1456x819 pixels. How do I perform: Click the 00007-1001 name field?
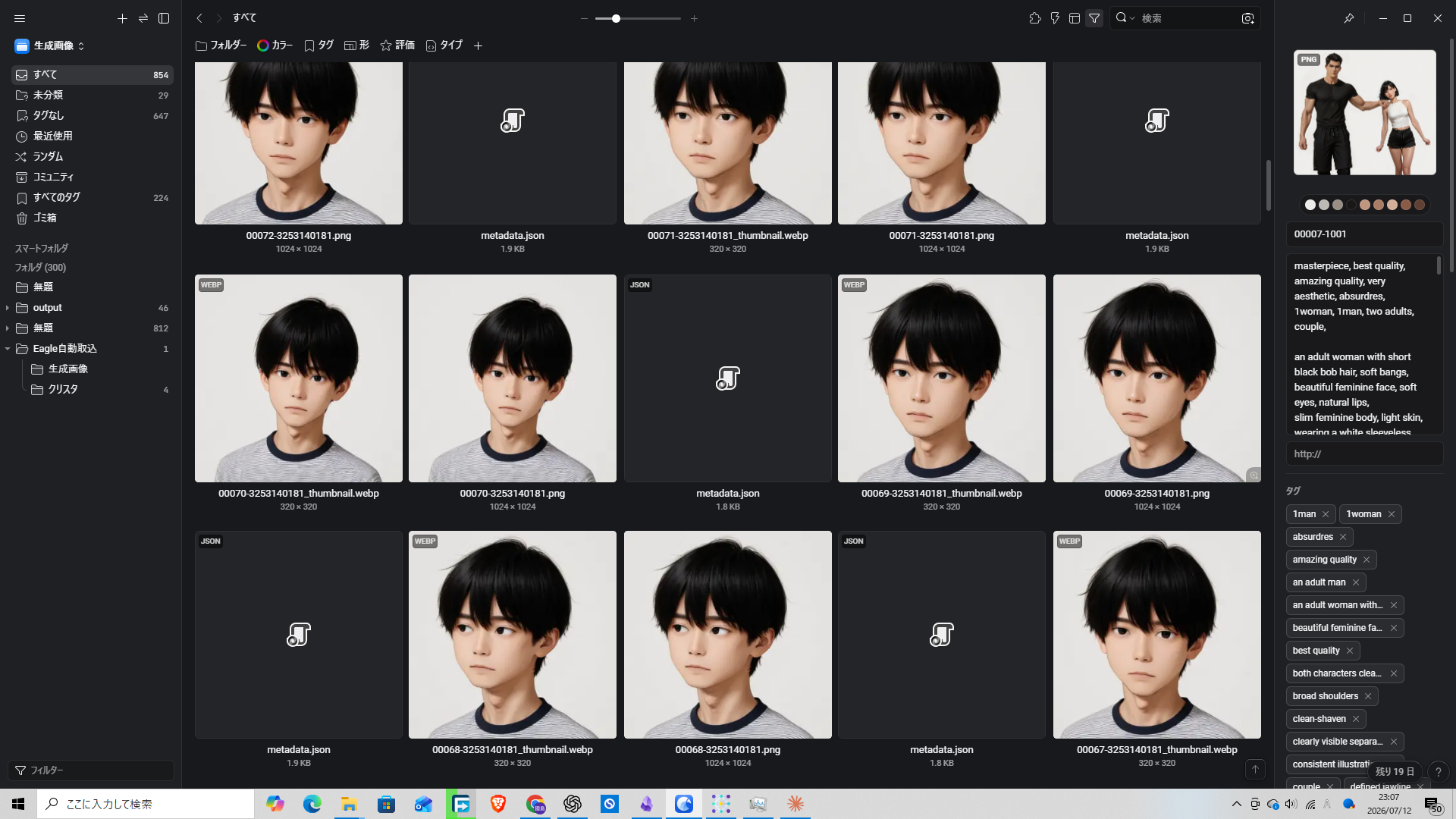tap(1364, 234)
